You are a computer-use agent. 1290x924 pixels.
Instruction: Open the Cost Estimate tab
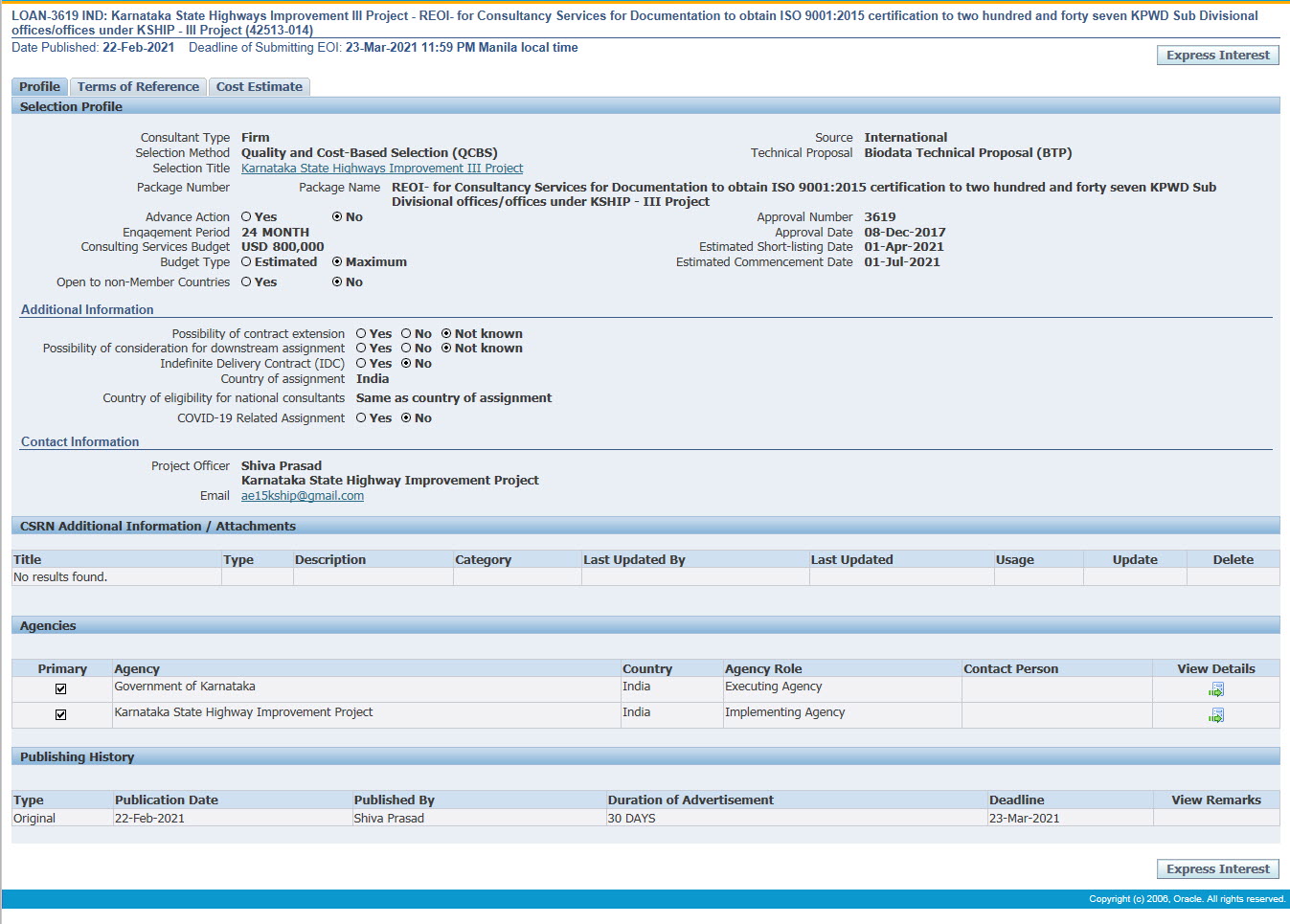260,87
